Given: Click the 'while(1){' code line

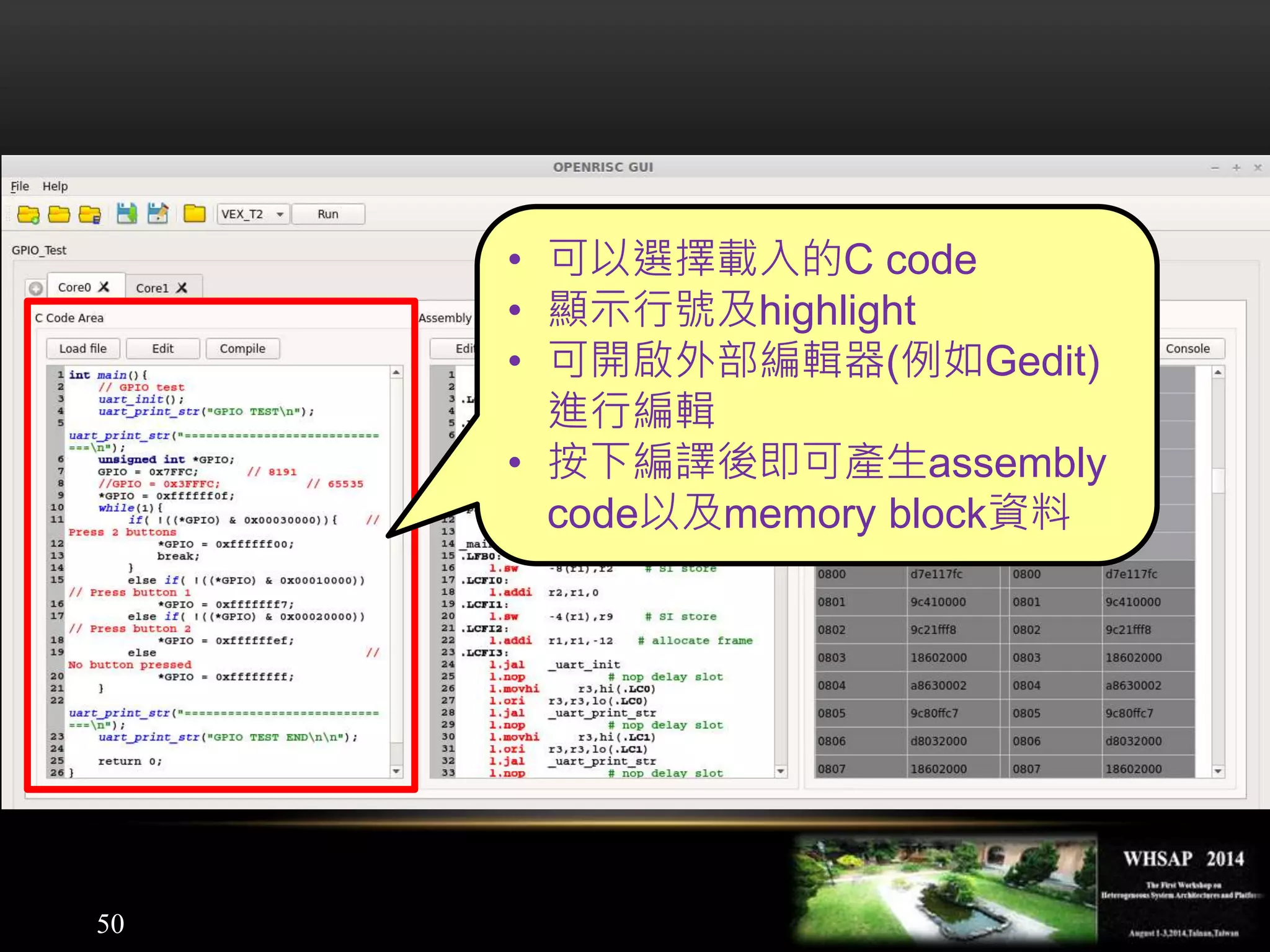Looking at the screenshot, I should click(130, 508).
